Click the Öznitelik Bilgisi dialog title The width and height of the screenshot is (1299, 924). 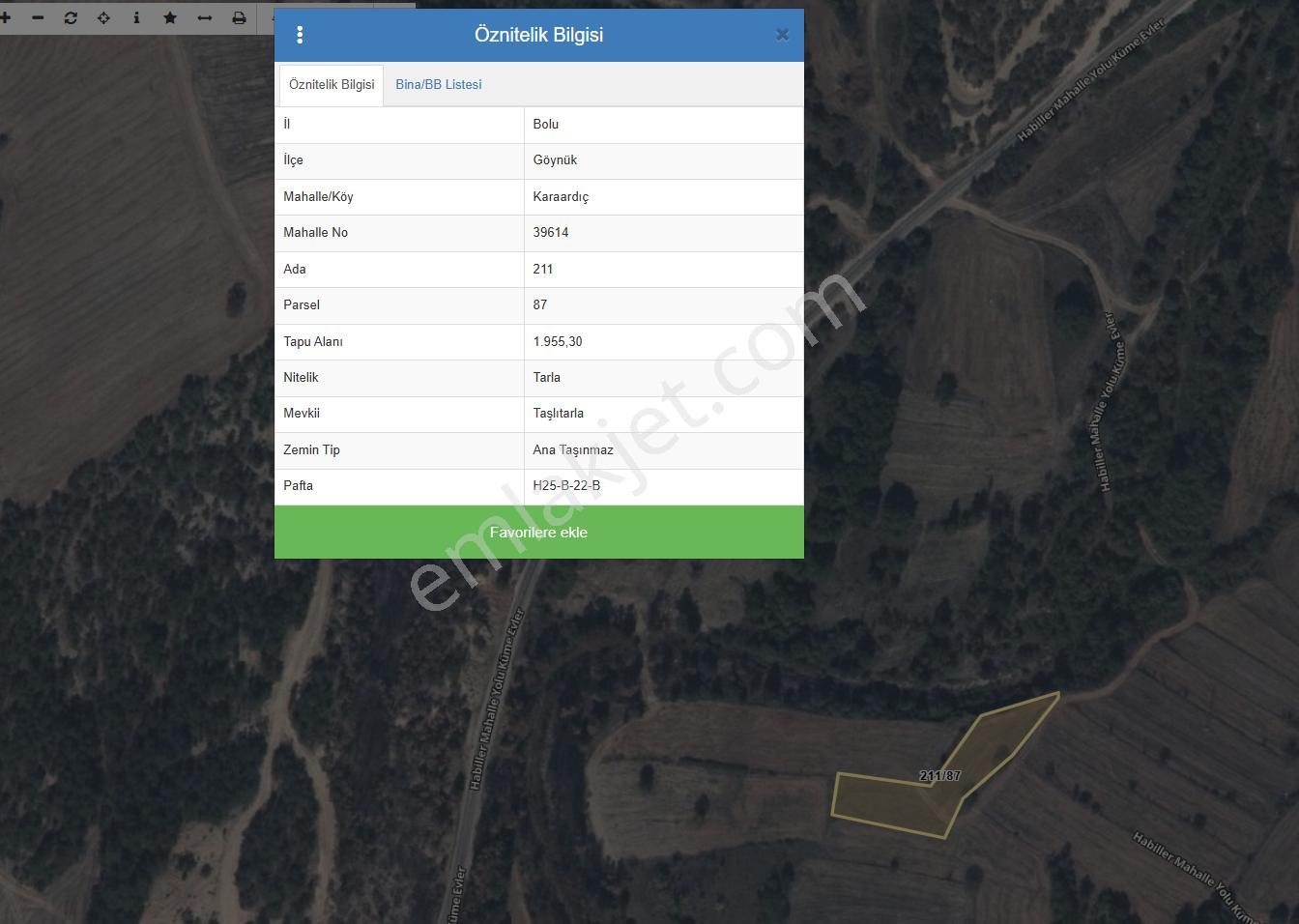(x=539, y=35)
